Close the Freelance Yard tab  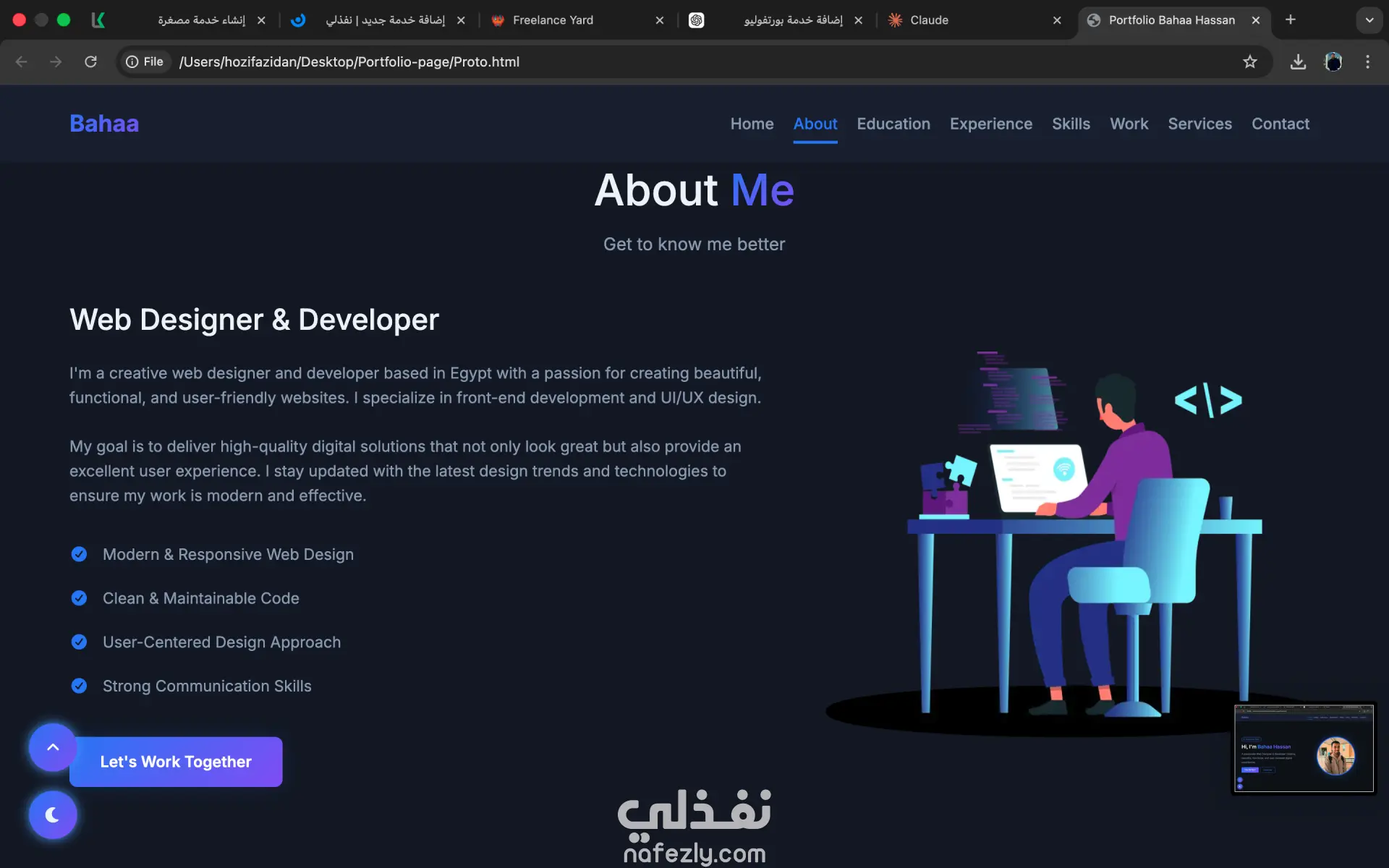660,20
